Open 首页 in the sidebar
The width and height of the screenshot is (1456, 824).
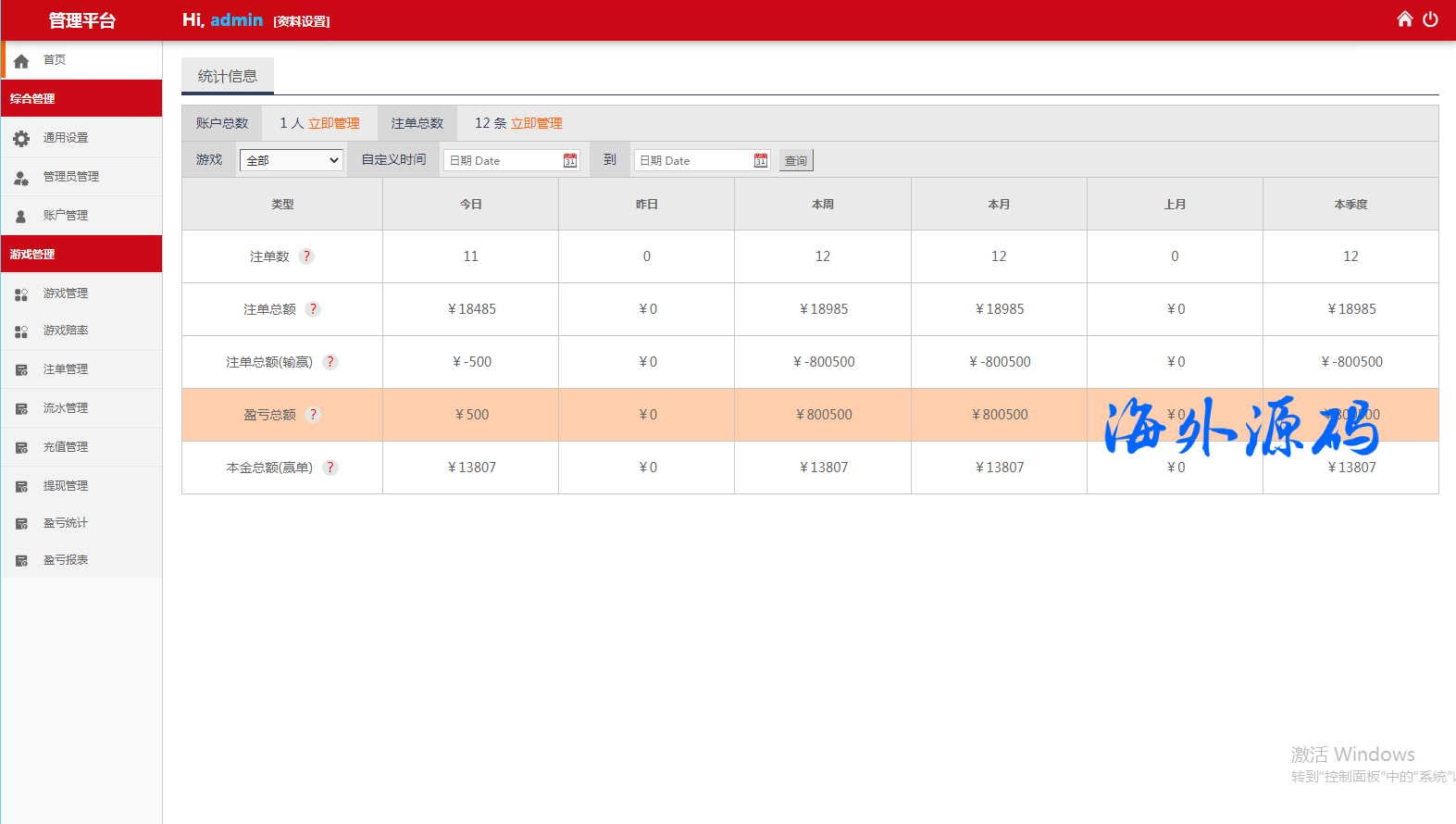pos(55,60)
